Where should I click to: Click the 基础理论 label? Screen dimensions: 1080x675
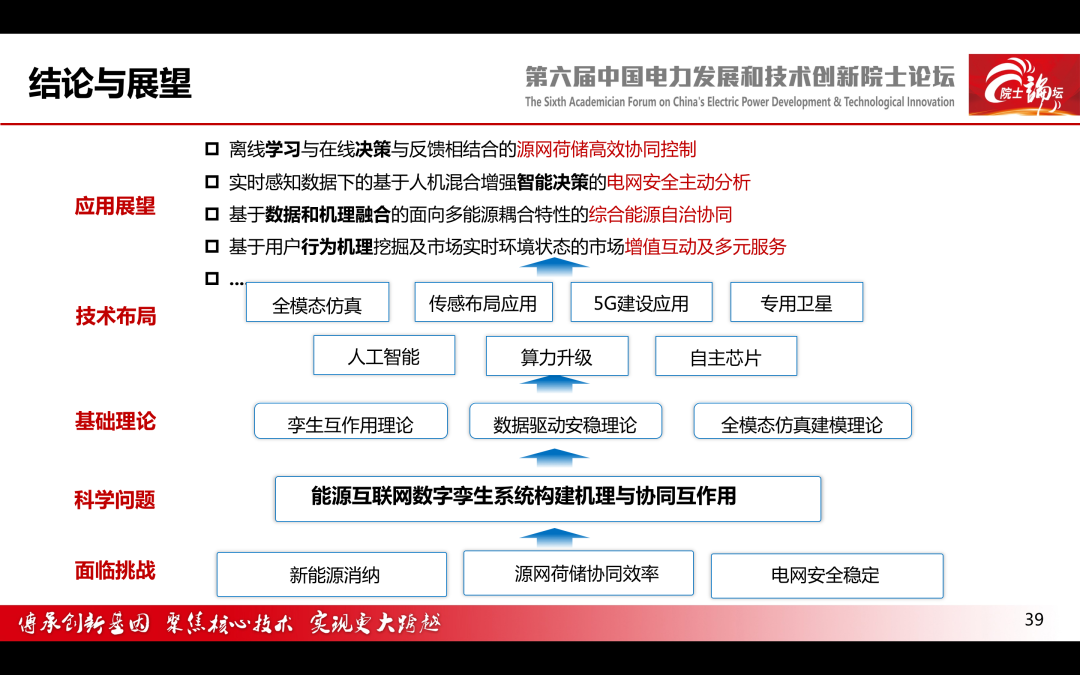115,421
